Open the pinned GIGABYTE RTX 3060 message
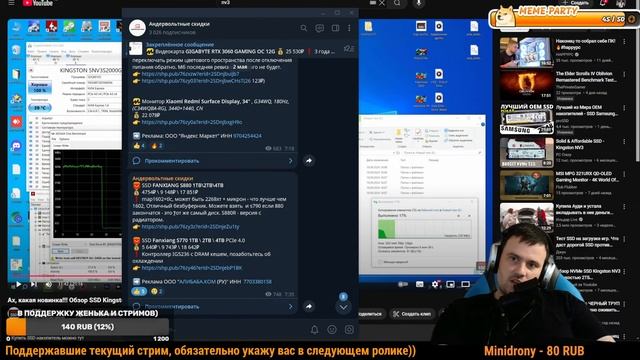Viewport: 640px width, 360px height. (x=239, y=48)
